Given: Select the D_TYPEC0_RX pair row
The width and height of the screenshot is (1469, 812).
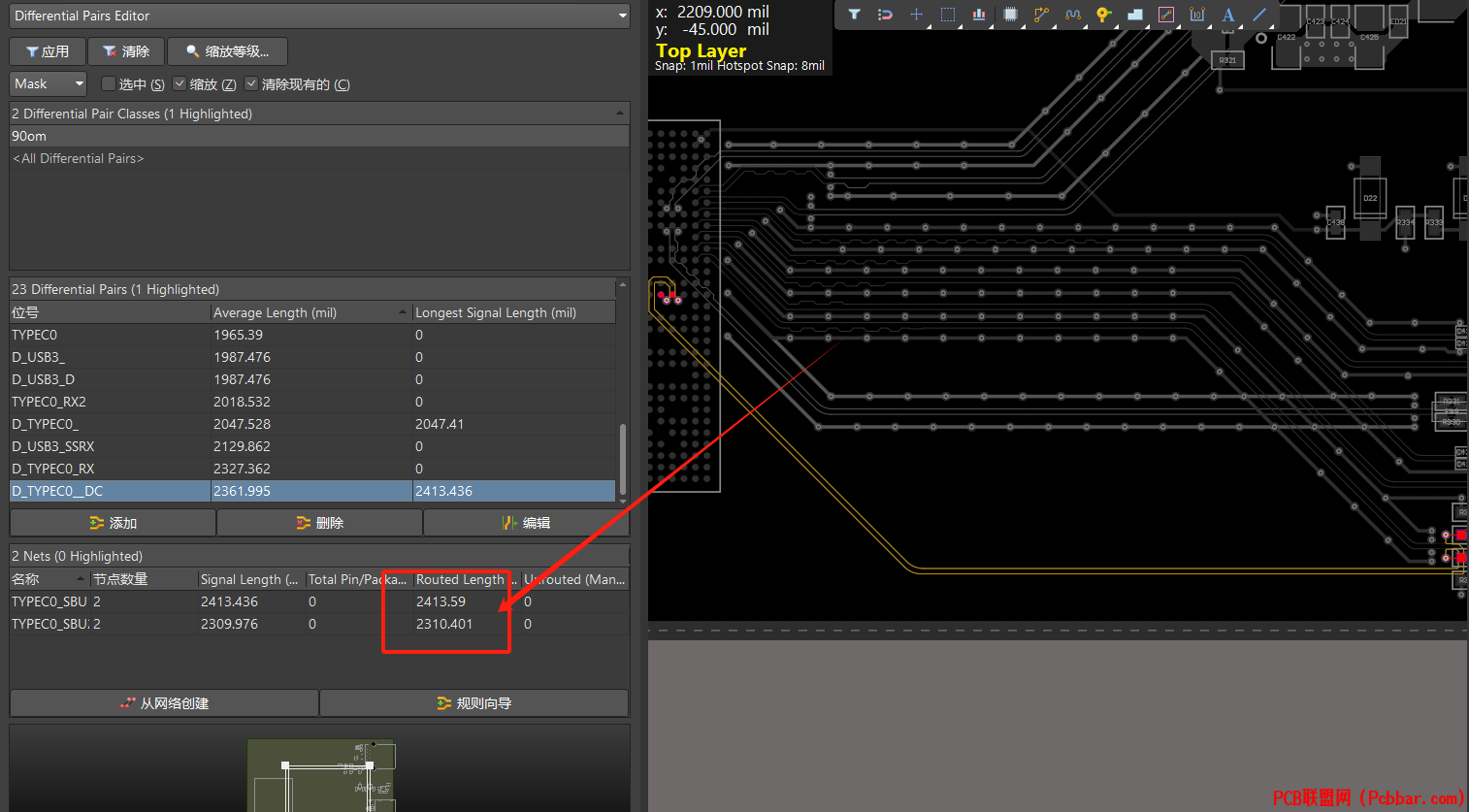Looking at the screenshot, I should click(x=312, y=469).
